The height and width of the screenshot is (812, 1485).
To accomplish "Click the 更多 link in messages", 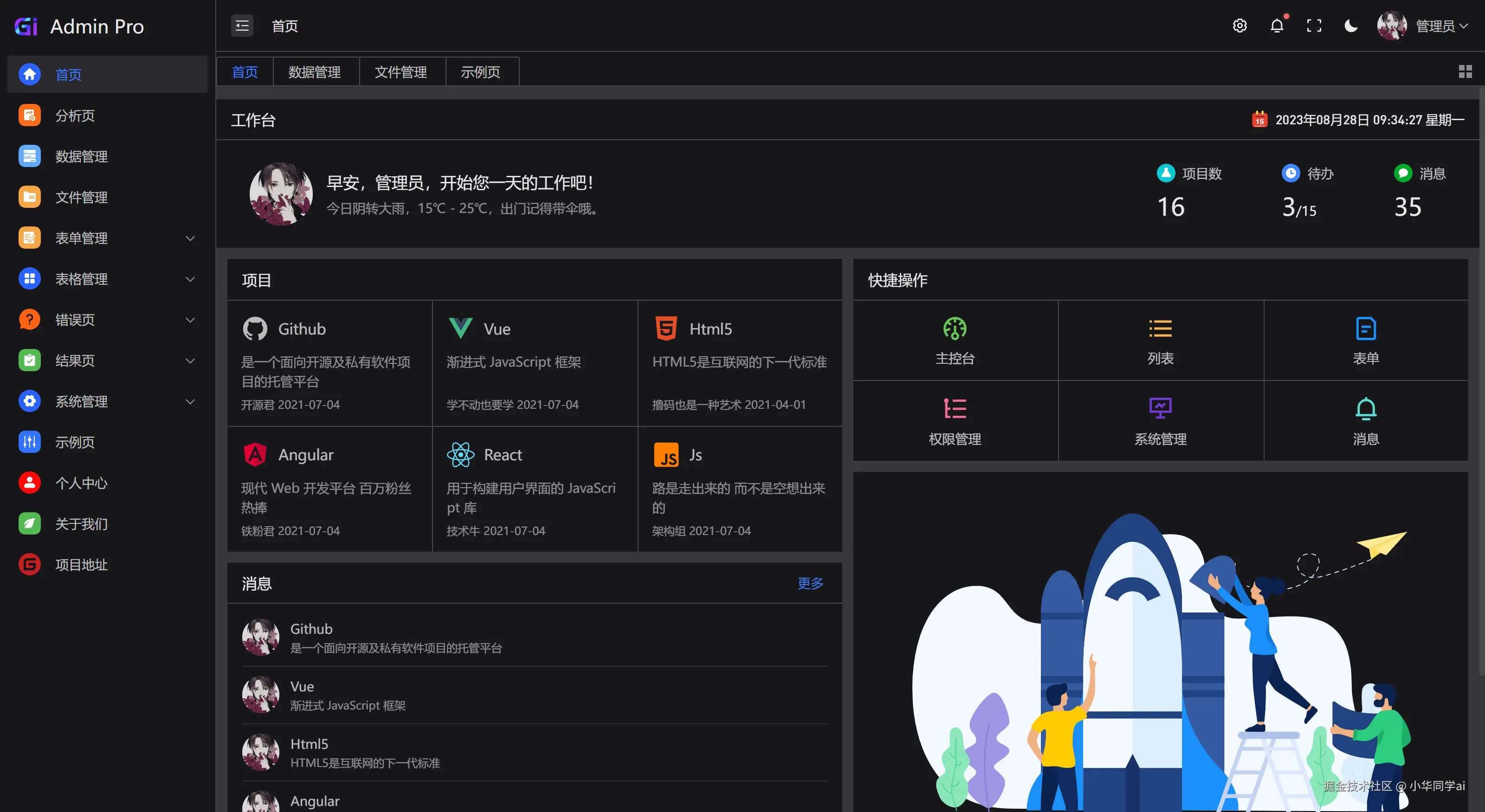I will coord(810,583).
